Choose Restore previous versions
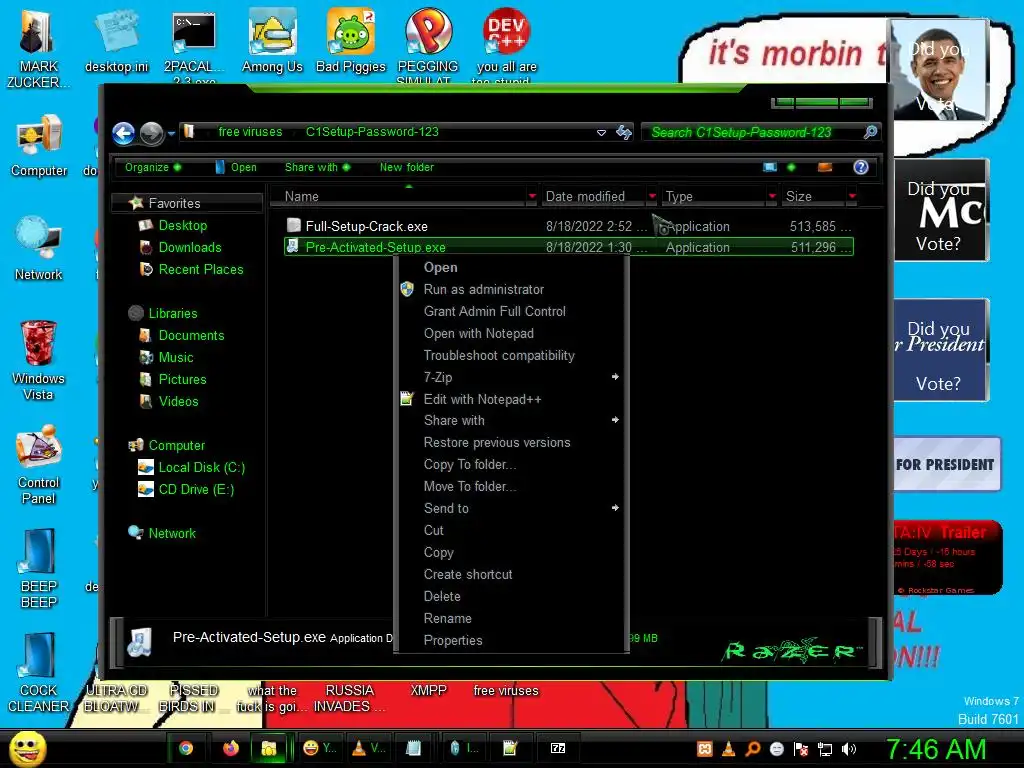 click(x=496, y=443)
